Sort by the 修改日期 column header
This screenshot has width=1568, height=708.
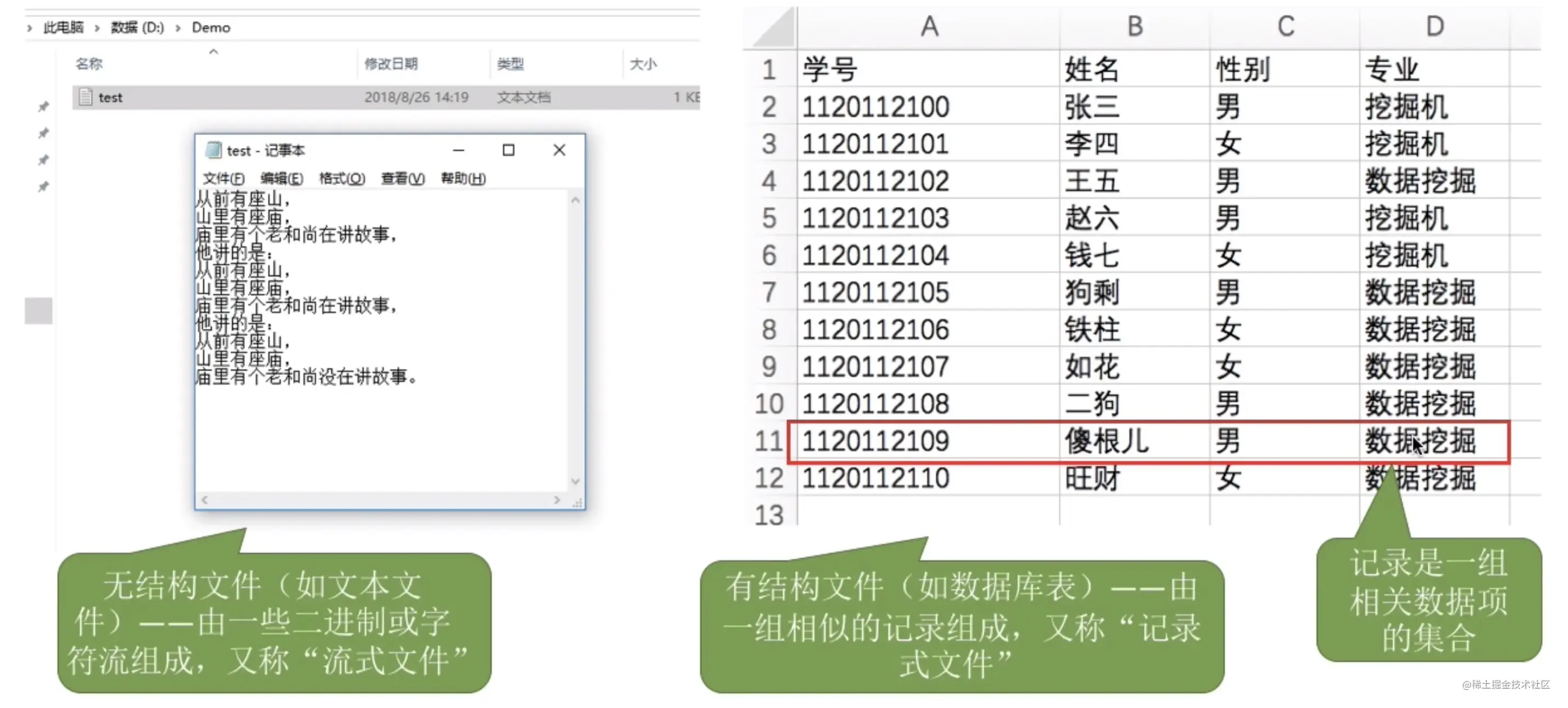[x=391, y=64]
